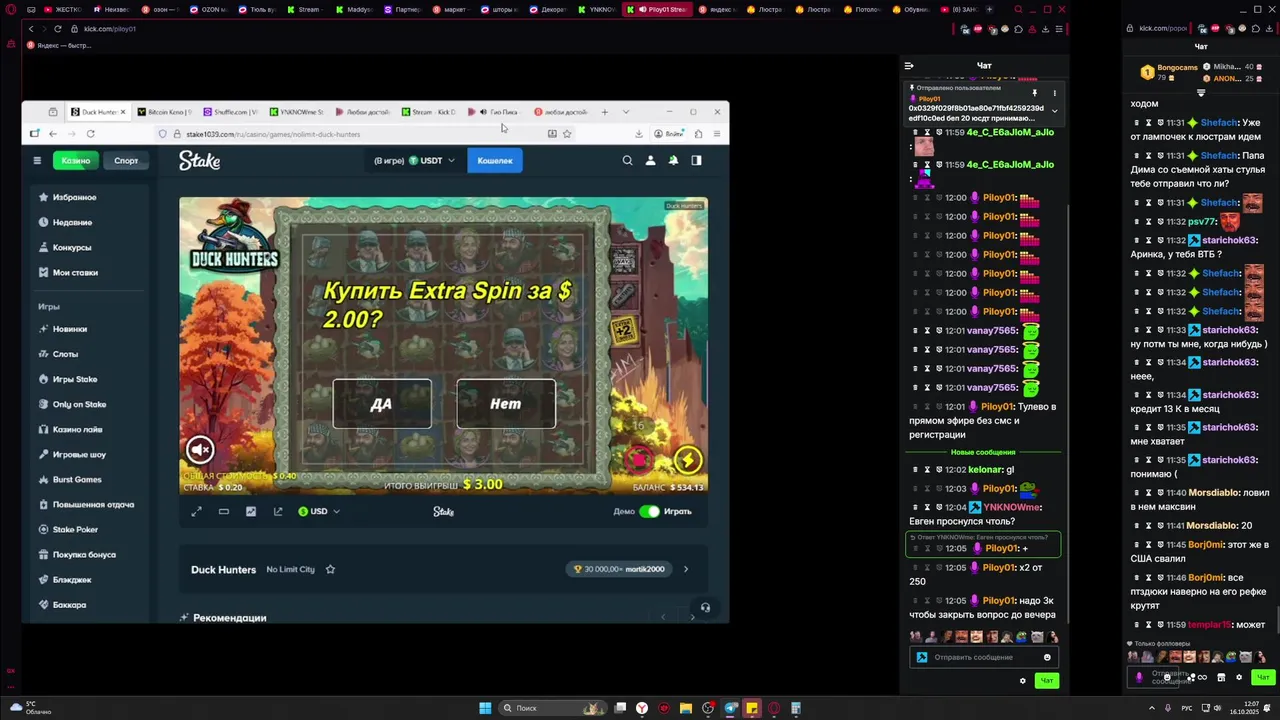1280x720 pixels.
Task: Click the Stake logo
Action: click(199, 160)
